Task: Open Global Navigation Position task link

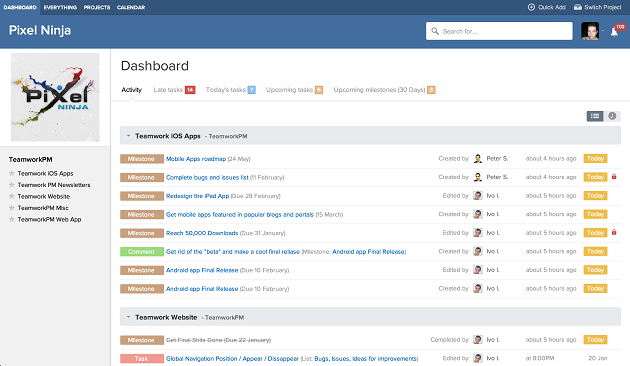Action: (233, 359)
